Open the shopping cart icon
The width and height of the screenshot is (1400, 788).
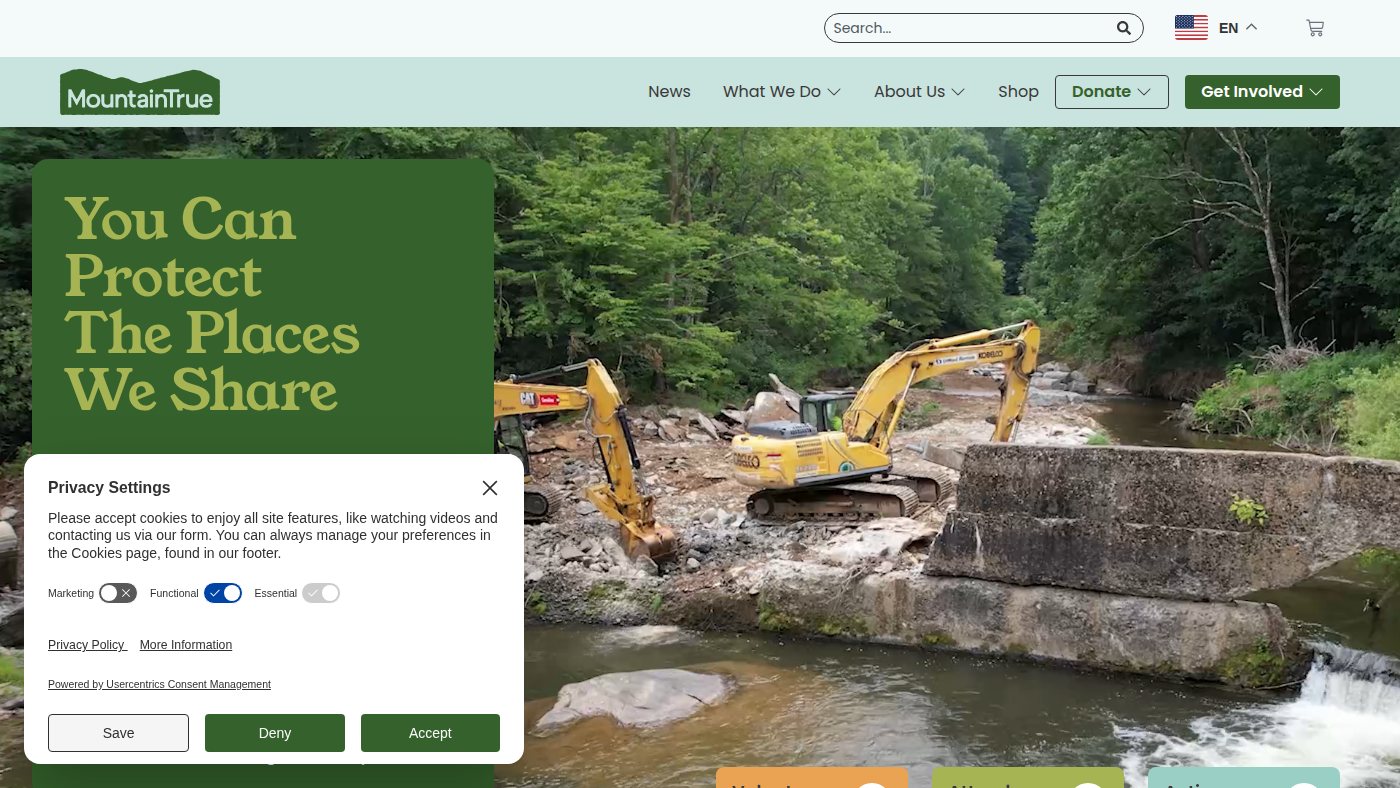[x=1315, y=28]
